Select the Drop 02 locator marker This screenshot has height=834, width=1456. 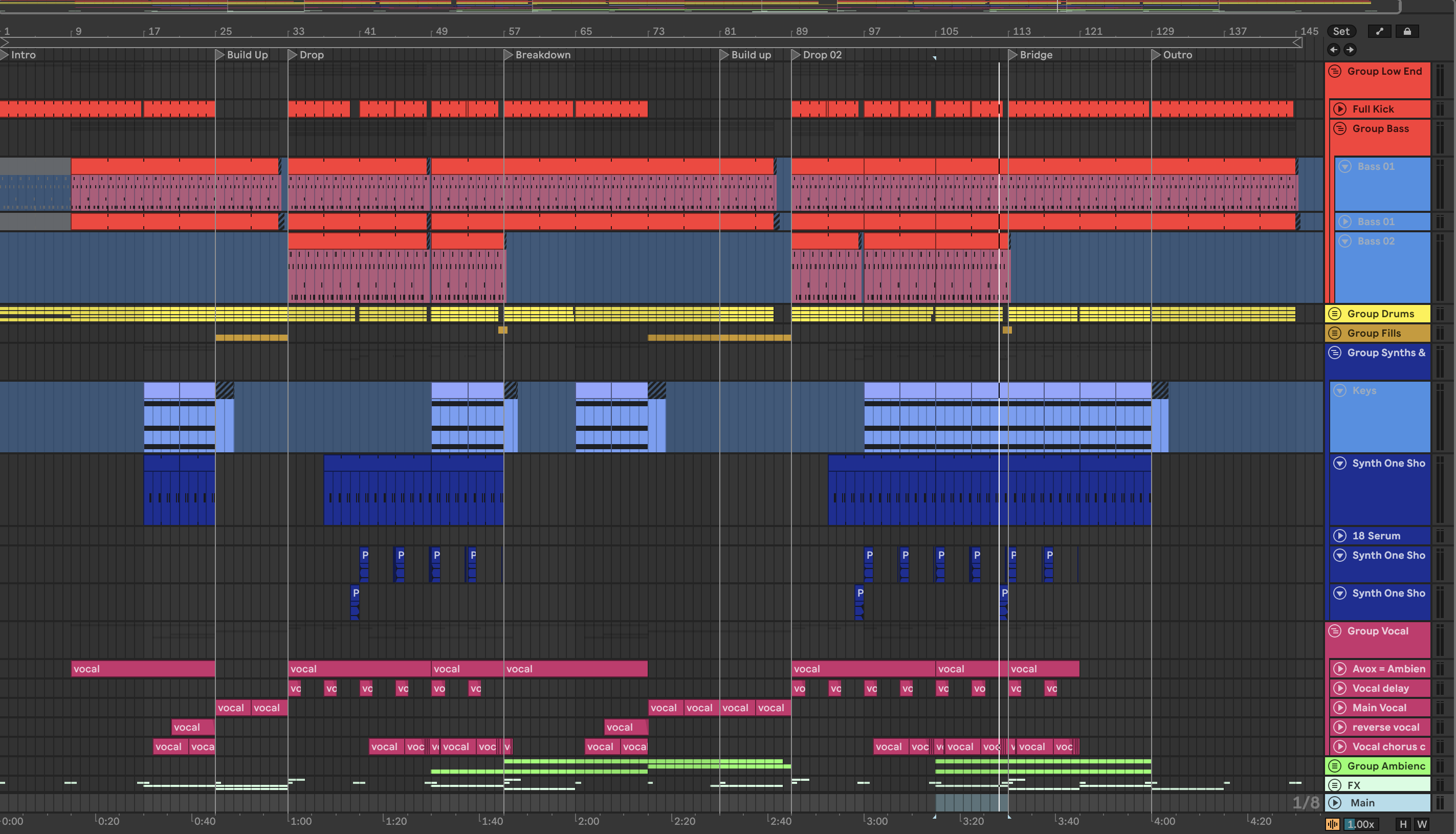pyautogui.click(x=796, y=55)
